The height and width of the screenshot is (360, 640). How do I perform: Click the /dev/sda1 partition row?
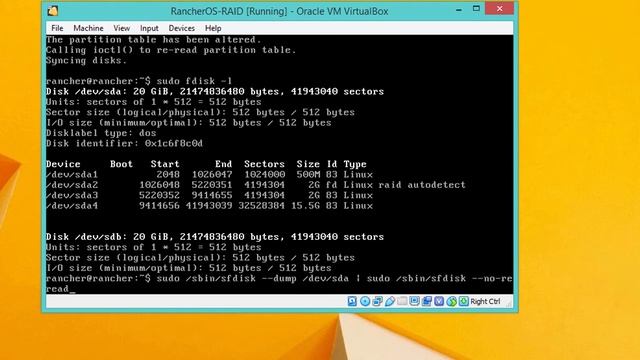click(209, 175)
